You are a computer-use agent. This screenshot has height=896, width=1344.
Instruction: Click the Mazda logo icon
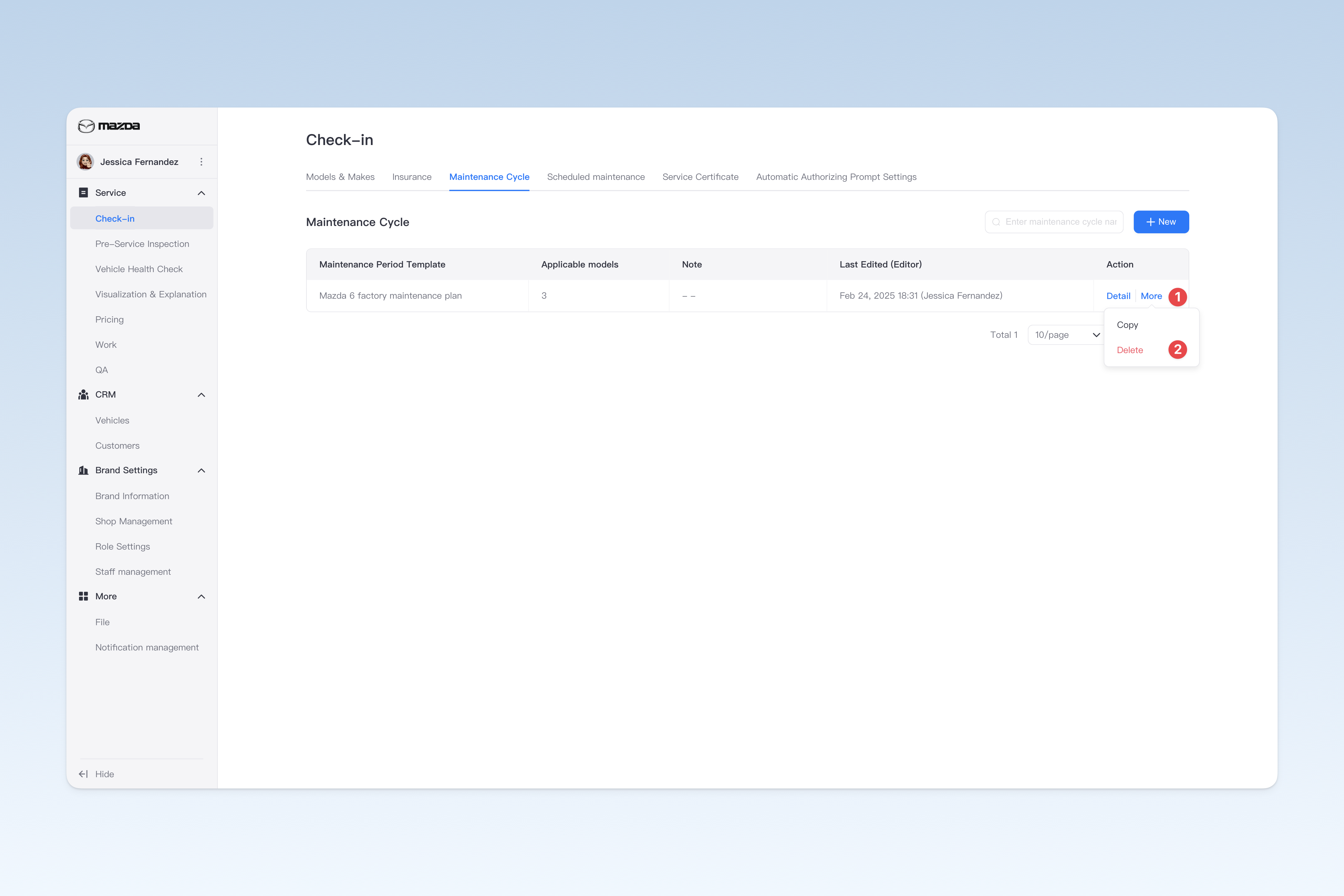86,126
